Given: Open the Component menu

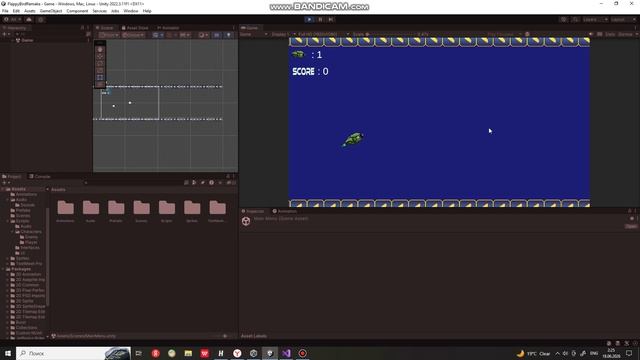Looking at the screenshot, I should (x=77, y=11).
